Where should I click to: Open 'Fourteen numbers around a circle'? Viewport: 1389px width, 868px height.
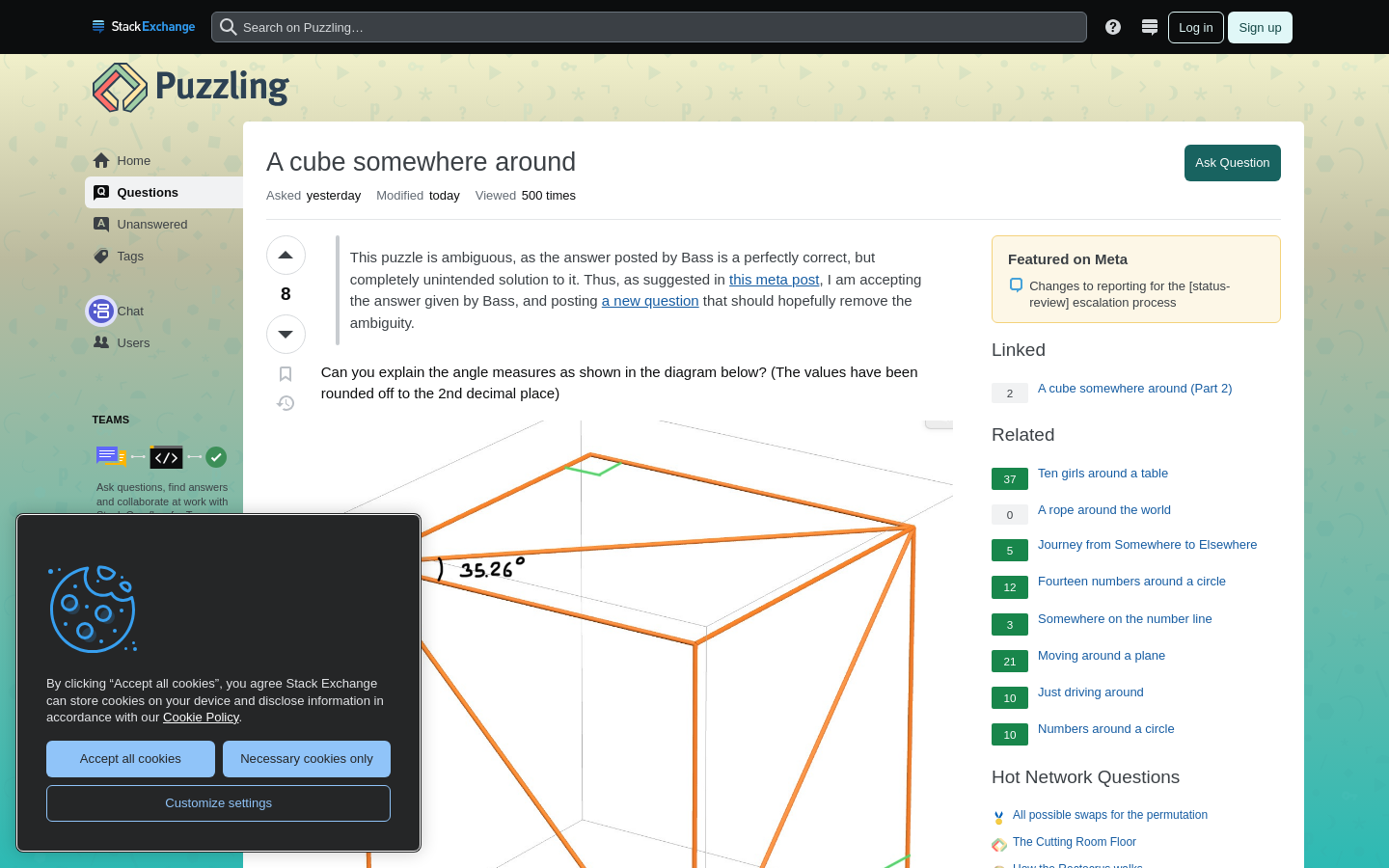[1131, 582]
